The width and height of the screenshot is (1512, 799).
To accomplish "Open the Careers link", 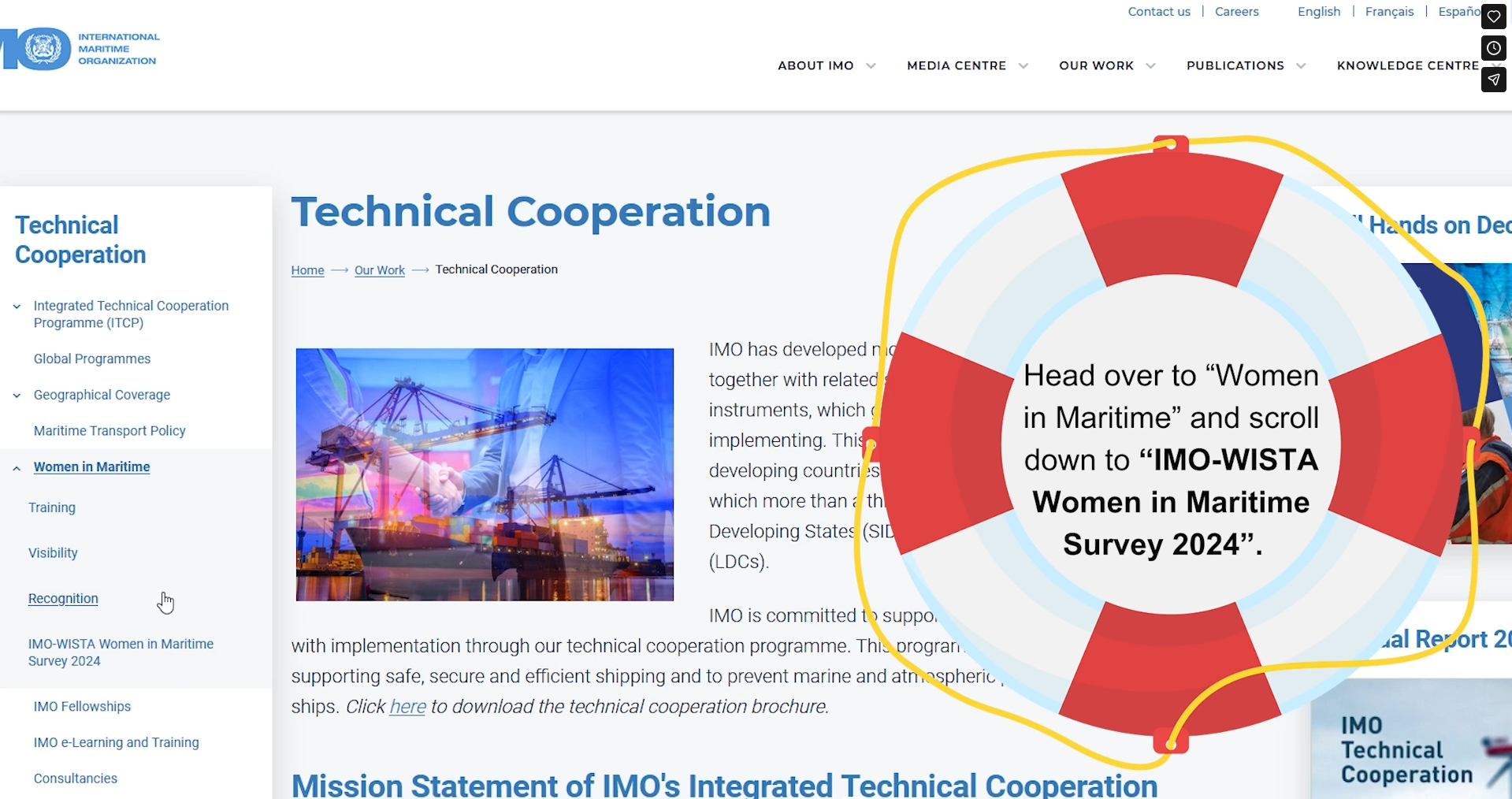I will pyautogui.click(x=1237, y=12).
